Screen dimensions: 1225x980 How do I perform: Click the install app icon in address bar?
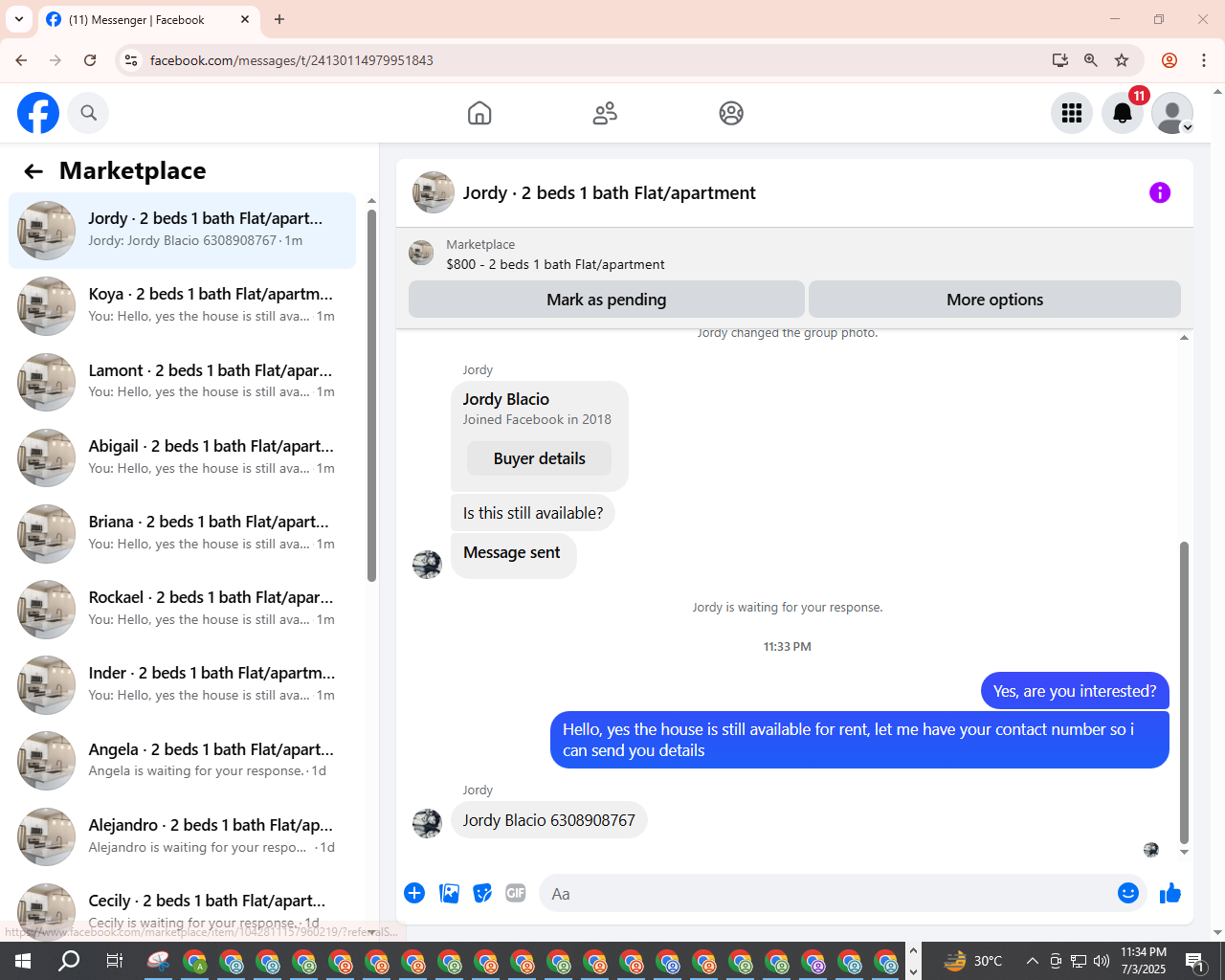pyautogui.click(x=1059, y=60)
